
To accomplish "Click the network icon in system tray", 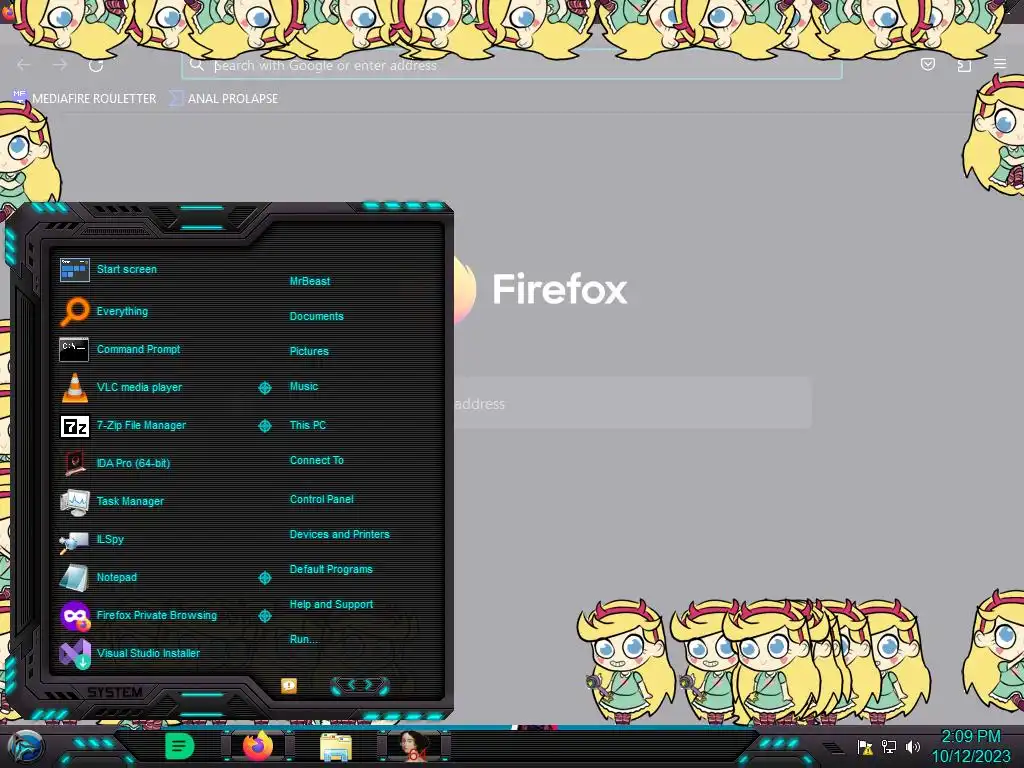I will 889,746.
